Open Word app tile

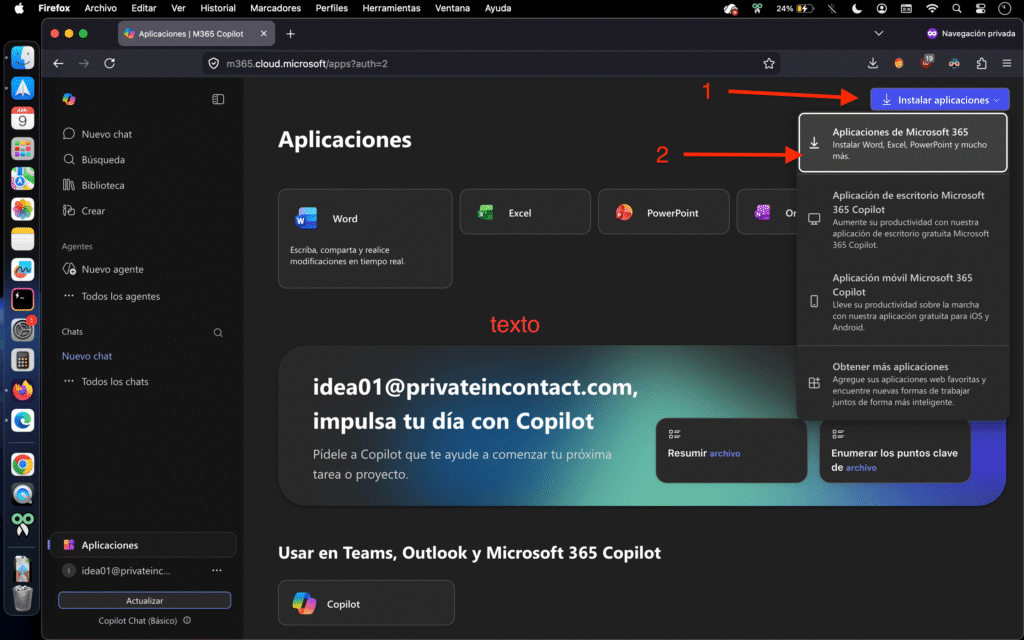coord(365,237)
